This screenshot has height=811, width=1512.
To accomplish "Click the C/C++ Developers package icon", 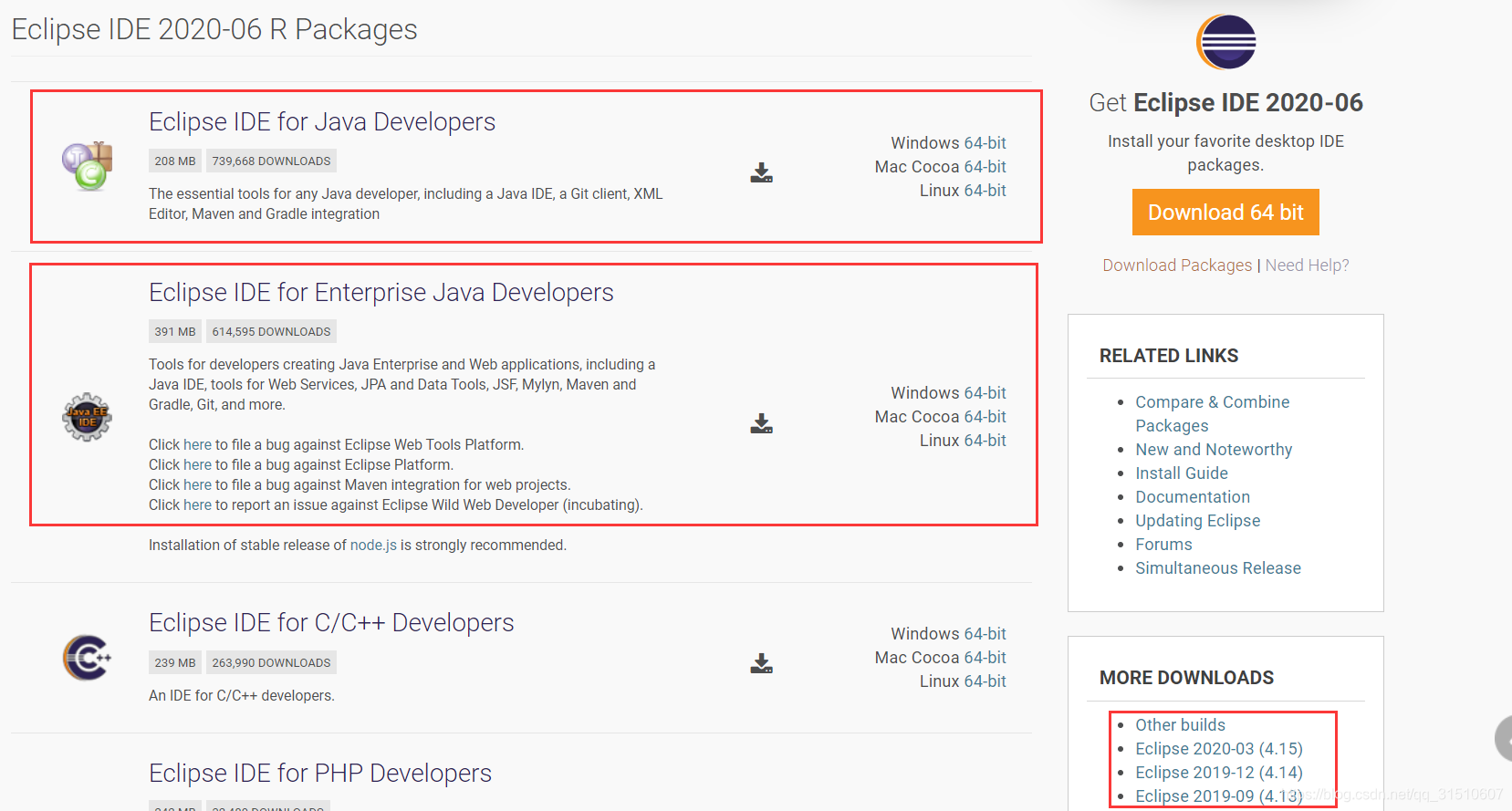I will click(87, 657).
